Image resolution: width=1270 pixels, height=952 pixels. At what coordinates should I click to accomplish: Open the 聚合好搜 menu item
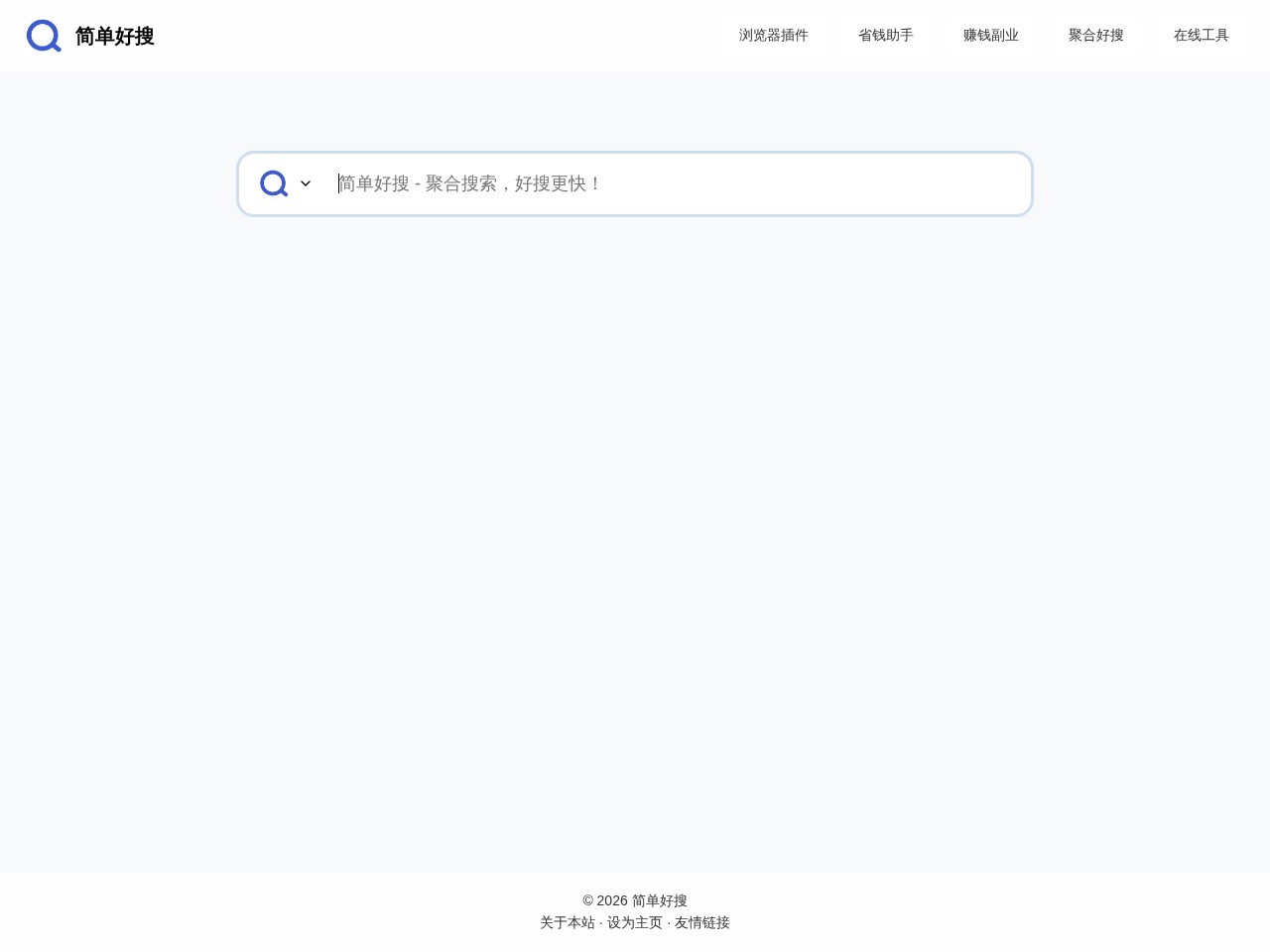1096,36
